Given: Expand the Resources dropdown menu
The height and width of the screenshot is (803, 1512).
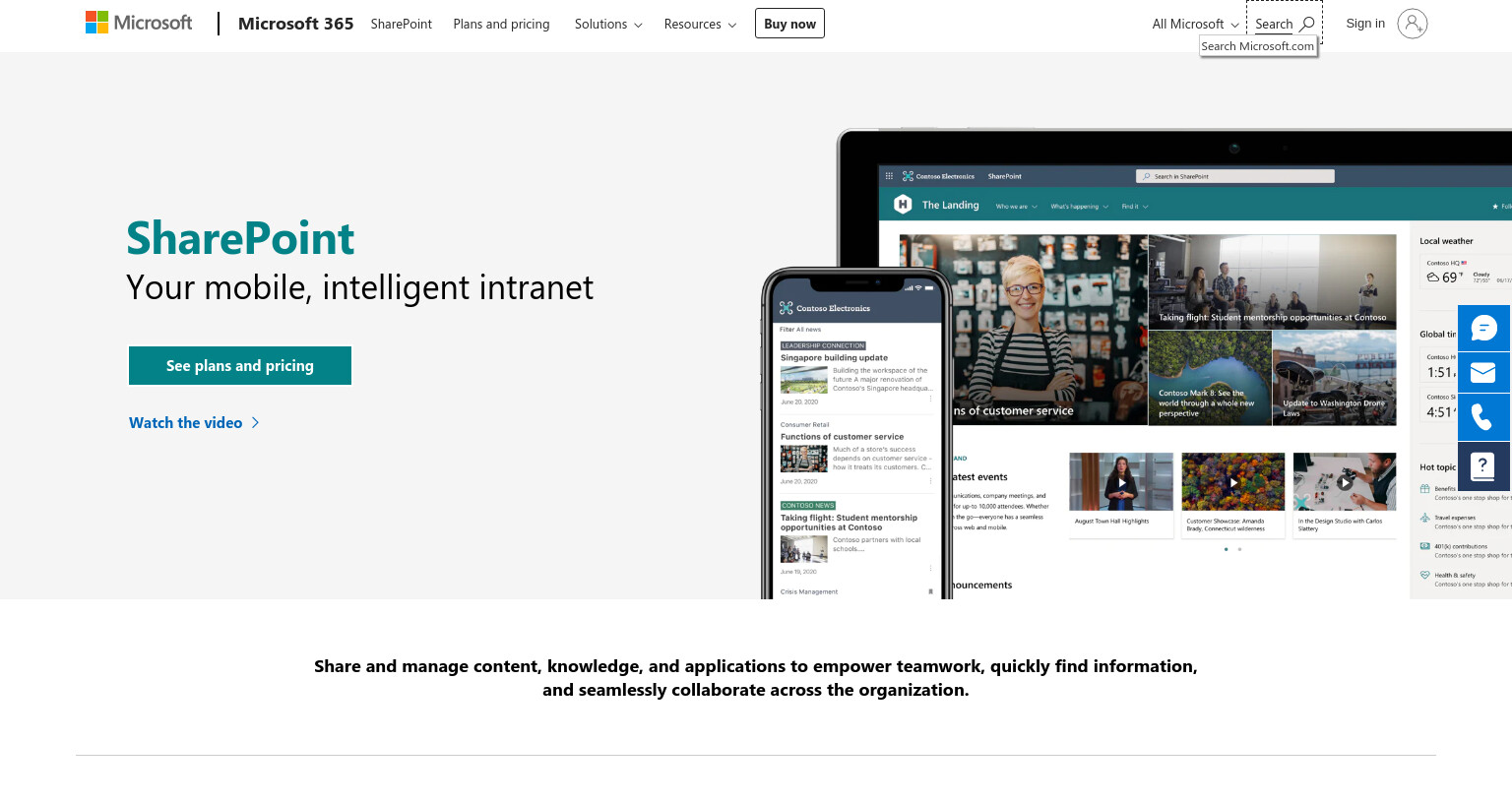Looking at the screenshot, I should click(x=700, y=24).
